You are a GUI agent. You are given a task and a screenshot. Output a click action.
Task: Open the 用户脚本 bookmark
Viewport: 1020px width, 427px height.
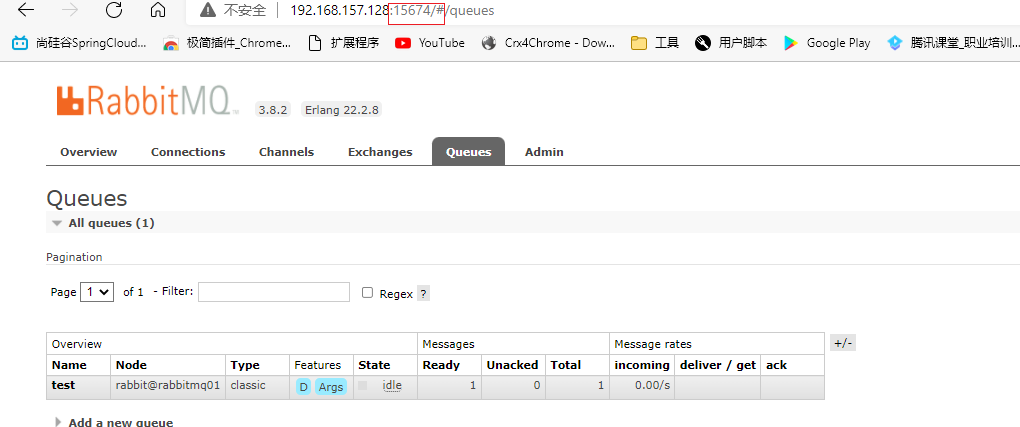click(x=731, y=43)
